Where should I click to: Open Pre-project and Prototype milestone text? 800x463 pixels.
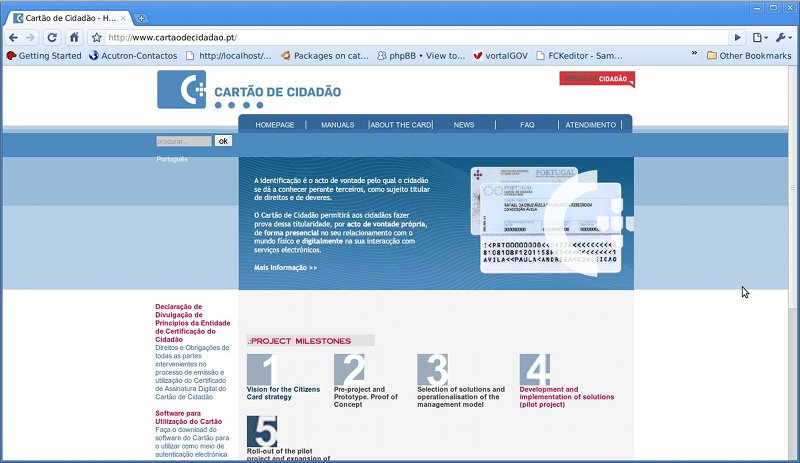pos(365,397)
